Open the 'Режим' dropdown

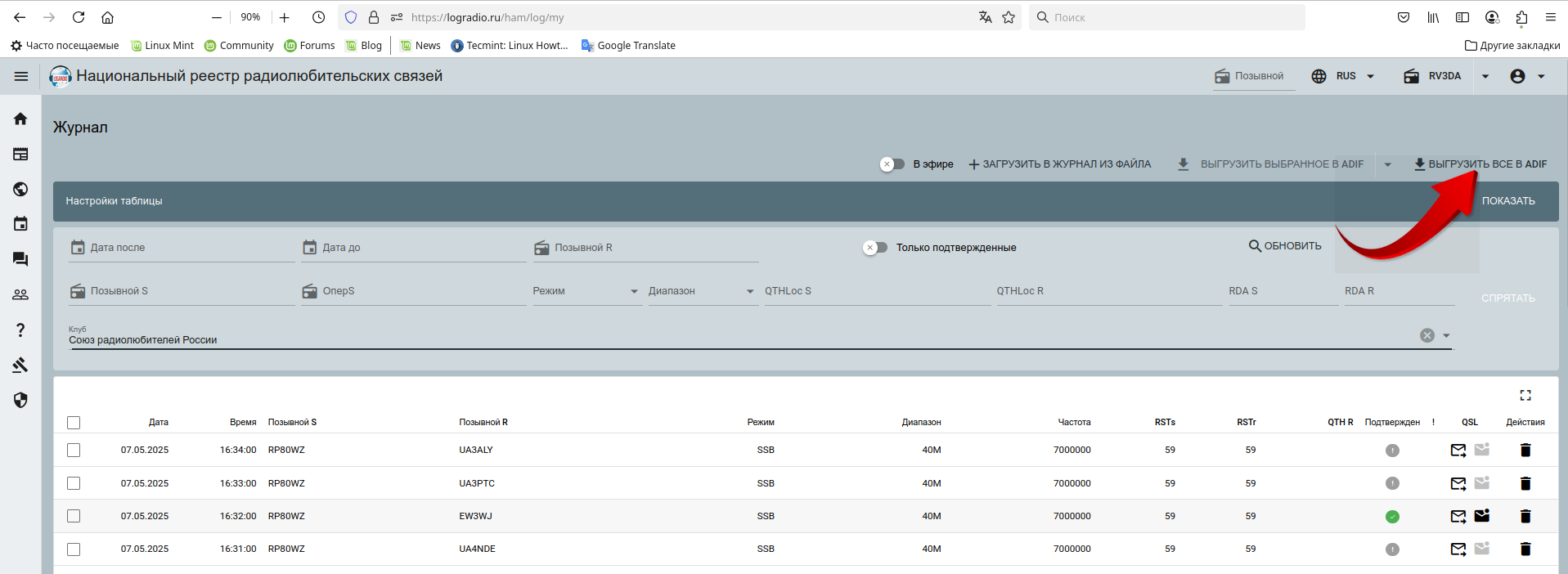[x=586, y=291]
